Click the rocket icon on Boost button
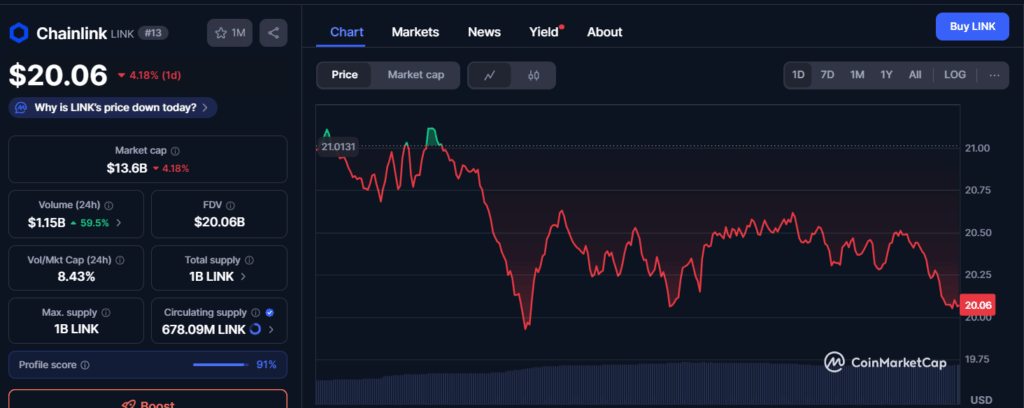Image resolution: width=1024 pixels, height=408 pixels. tap(129, 405)
